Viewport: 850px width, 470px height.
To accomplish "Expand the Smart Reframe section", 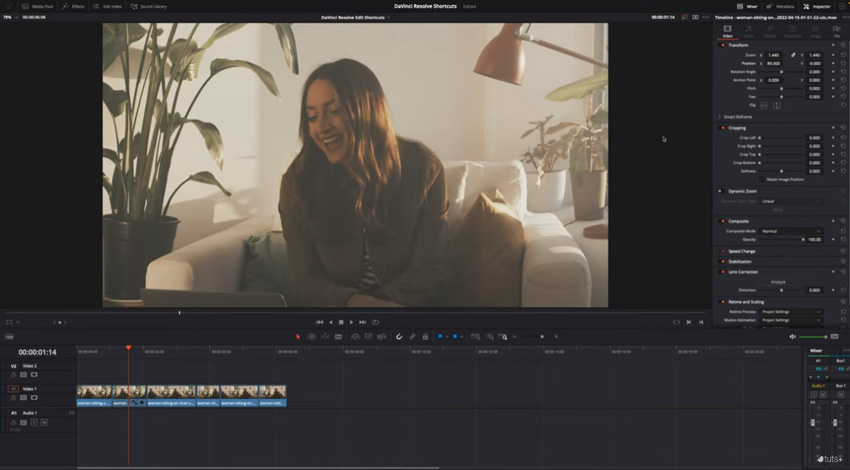I will (x=720, y=117).
